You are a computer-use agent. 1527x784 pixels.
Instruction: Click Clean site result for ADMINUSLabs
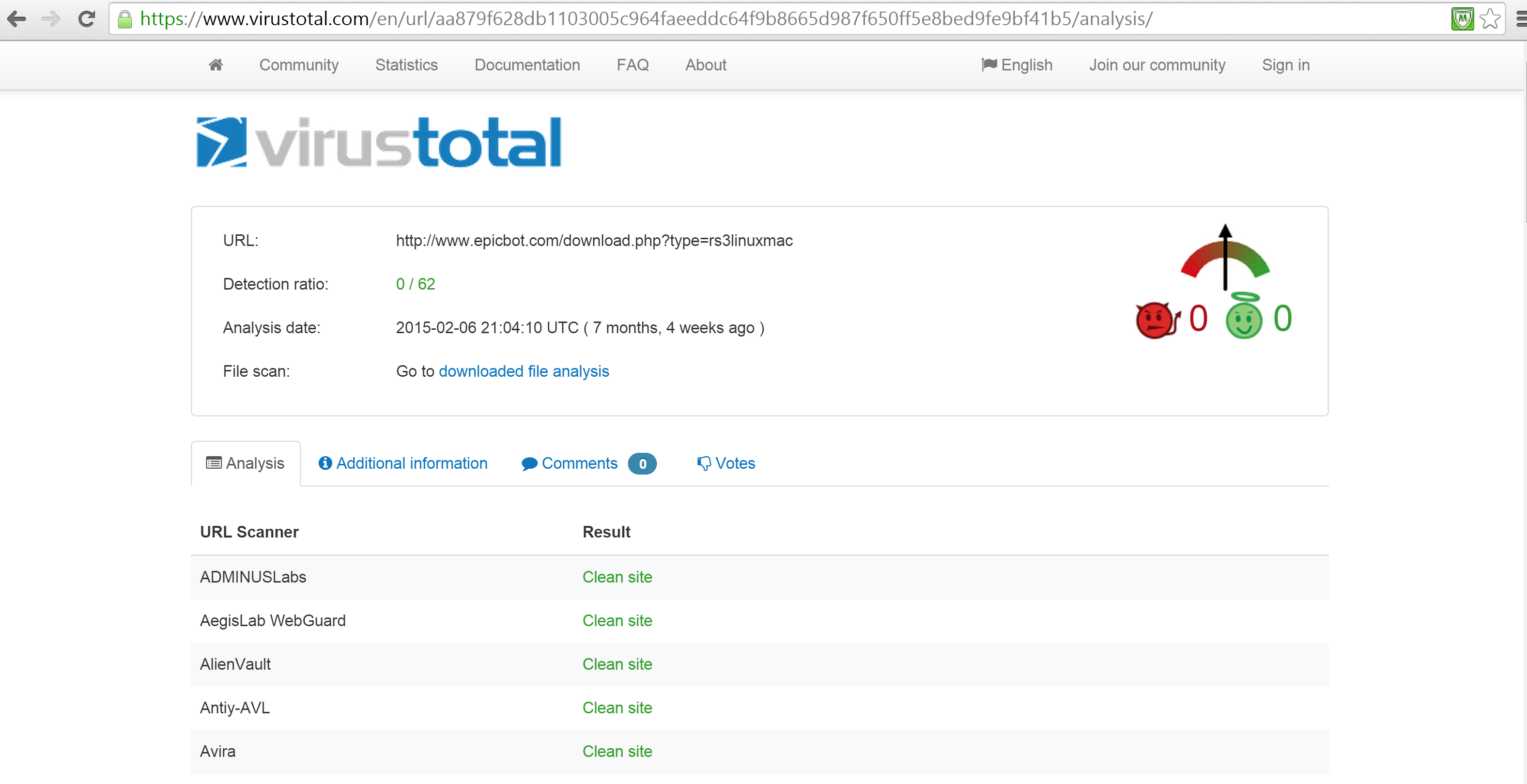click(x=617, y=577)
